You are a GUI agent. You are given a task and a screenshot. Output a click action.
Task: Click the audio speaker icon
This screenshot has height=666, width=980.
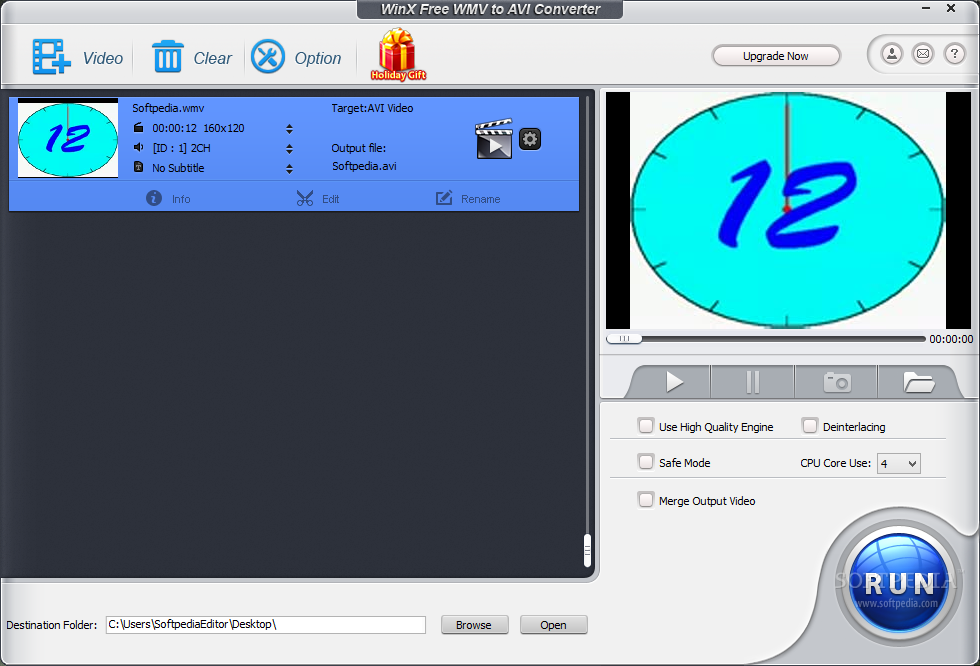tap(139, 147)
